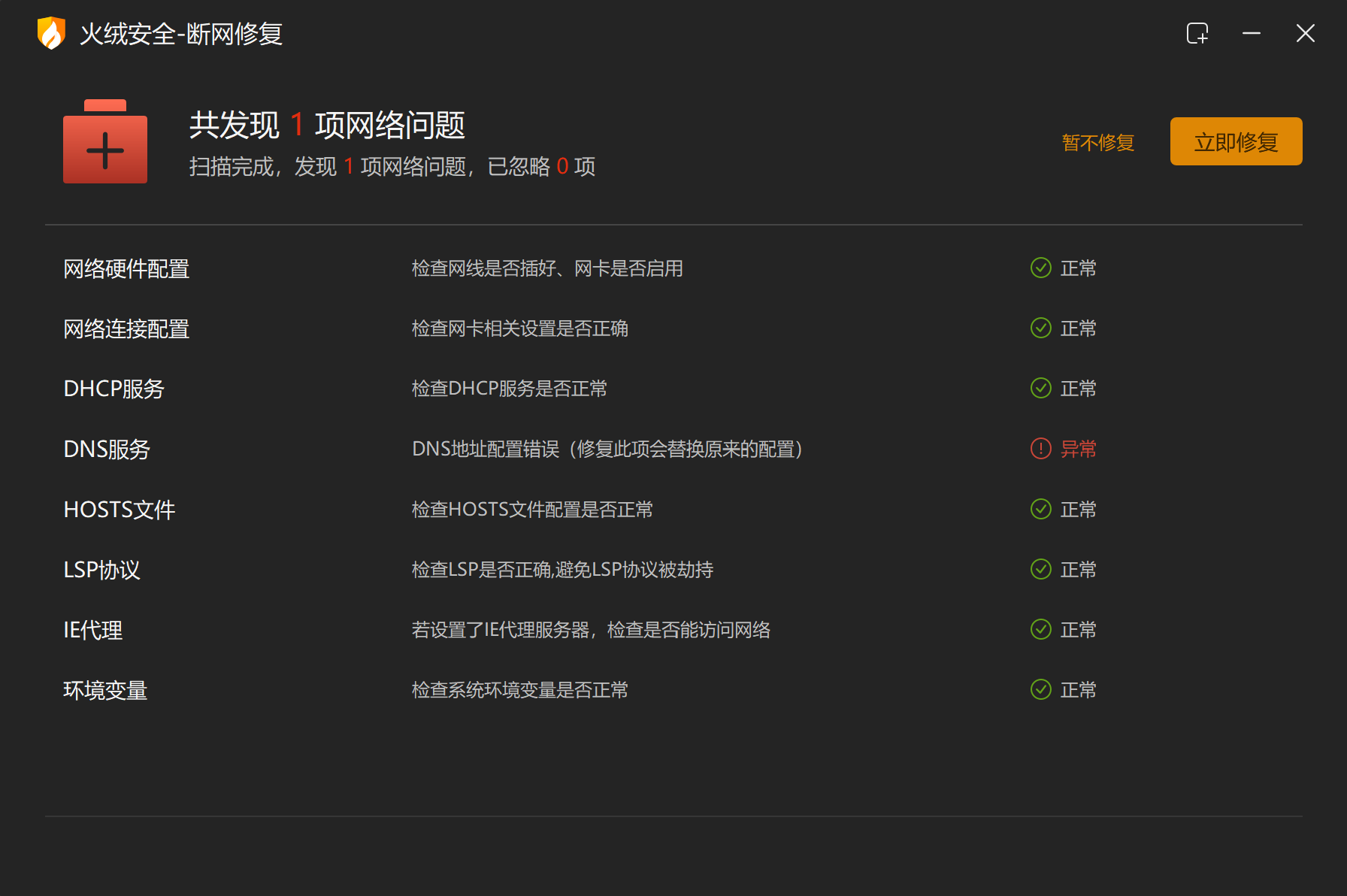Select the 网络硬件配置 row label

126,268
